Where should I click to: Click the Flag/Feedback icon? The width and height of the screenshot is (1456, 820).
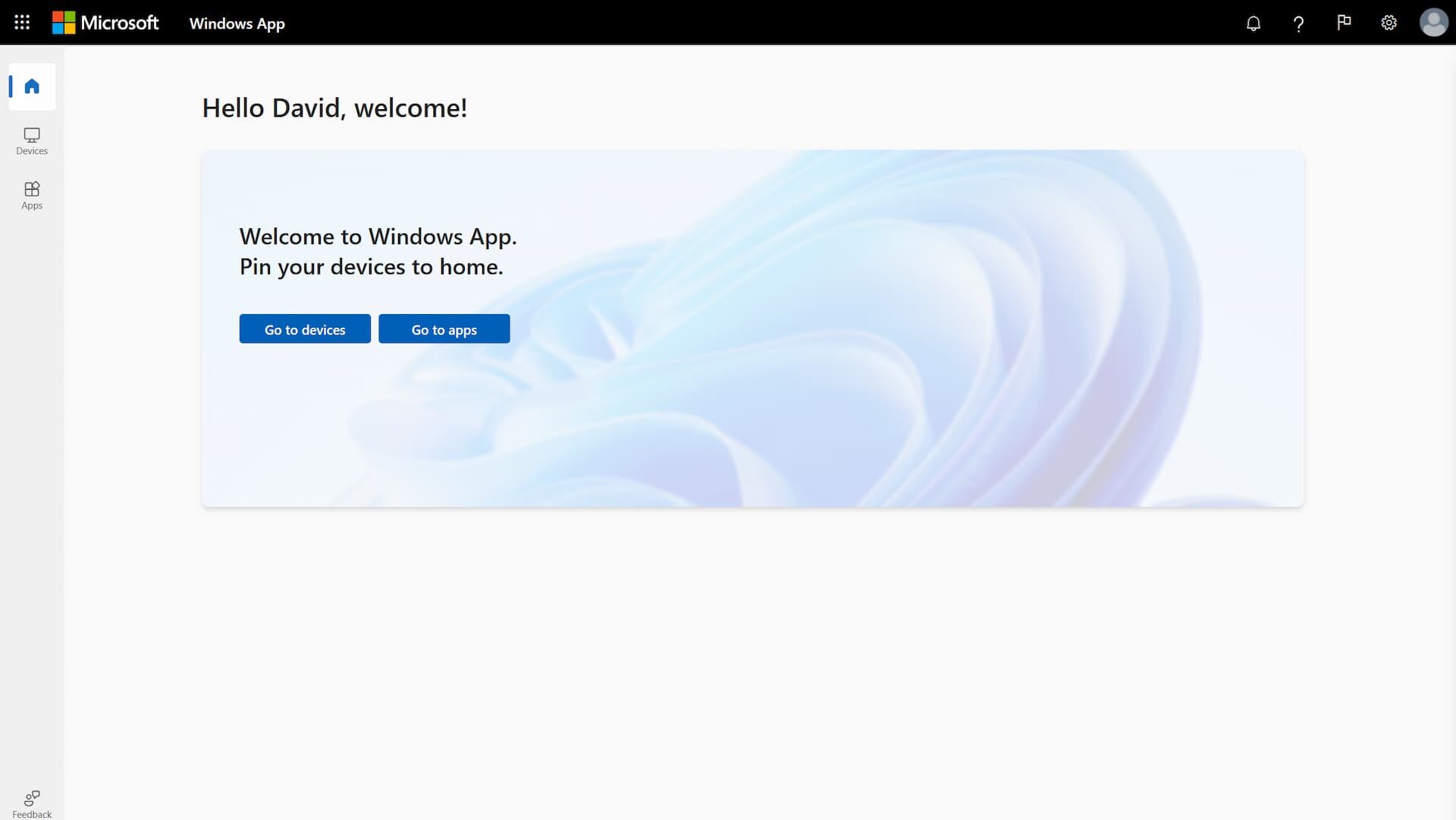point(1343,22)
